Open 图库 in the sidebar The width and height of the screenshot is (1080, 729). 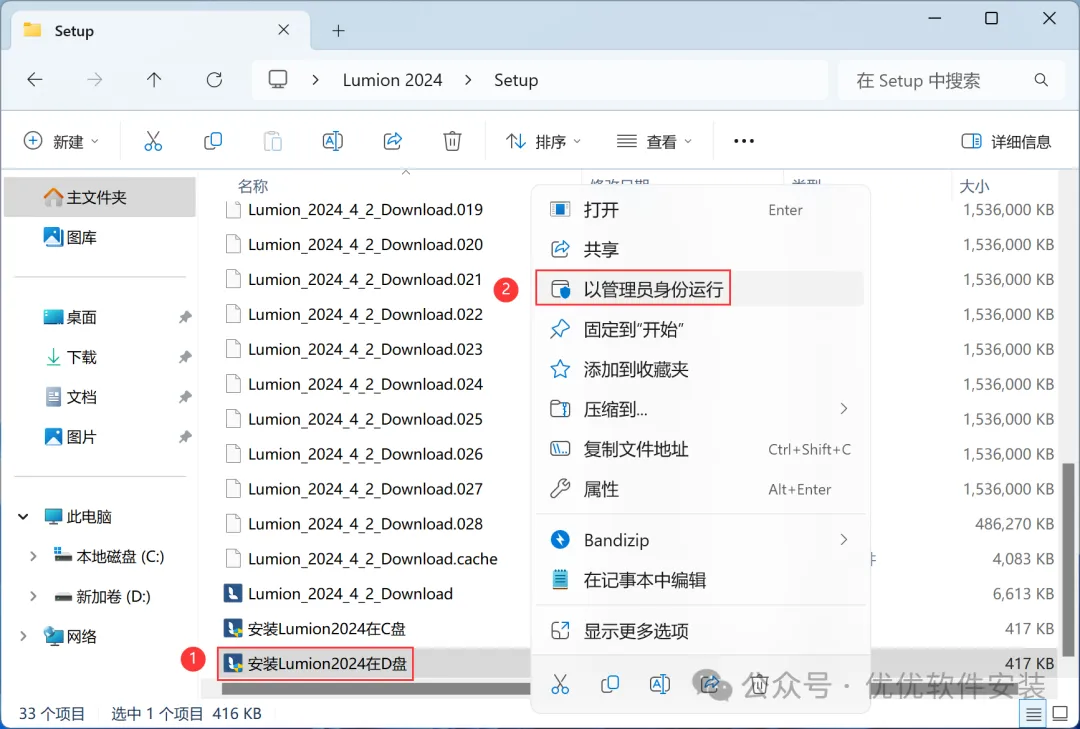pos(100,237)
